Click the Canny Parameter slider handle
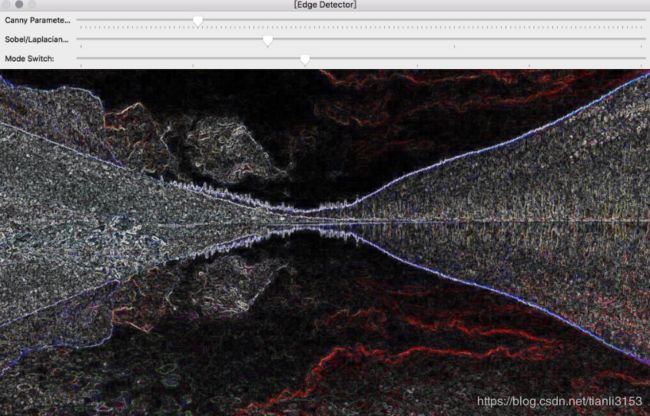The height and width of the screenshot is (416, 650). click(198, 21)
